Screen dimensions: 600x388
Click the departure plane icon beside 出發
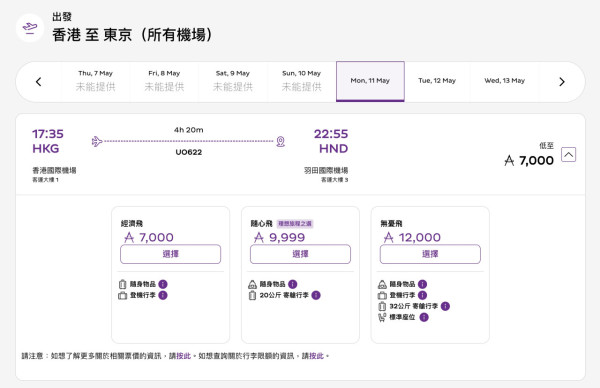pos(30,28)
